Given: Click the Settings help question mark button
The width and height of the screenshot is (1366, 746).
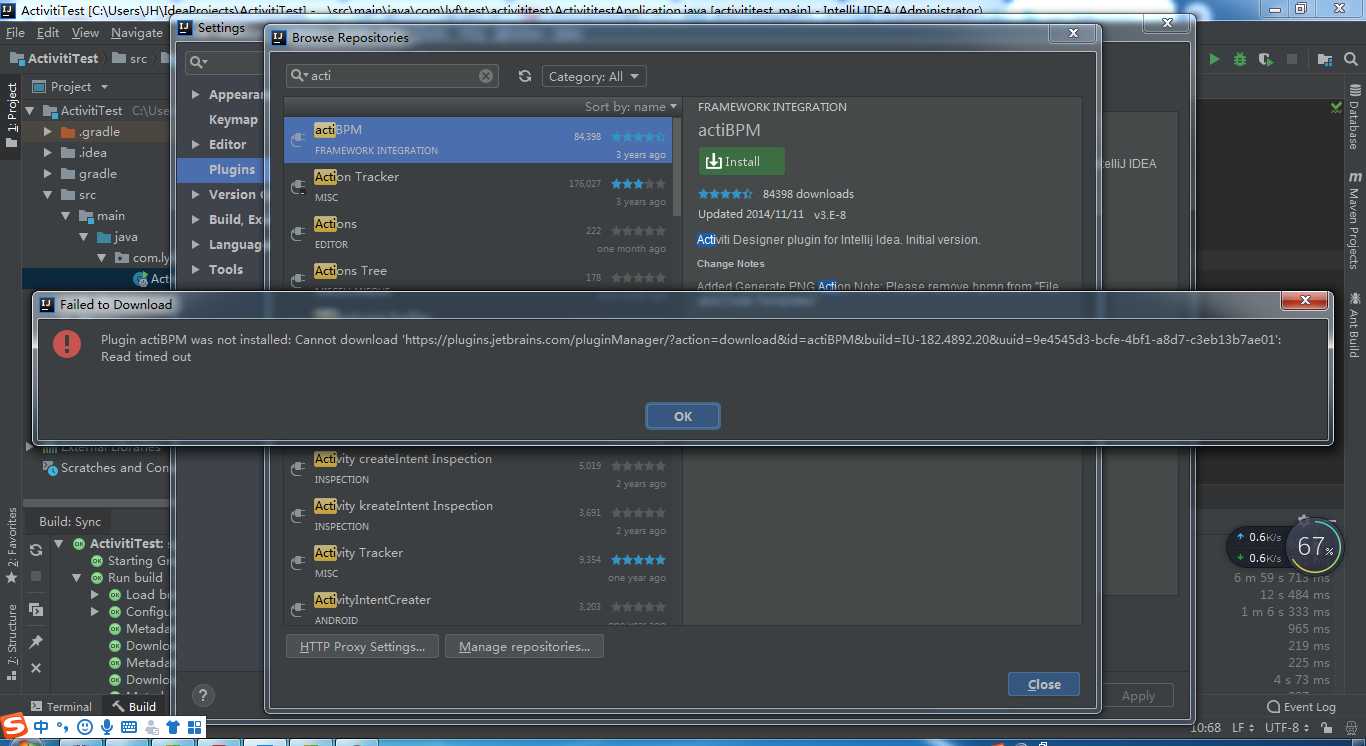Looking at the screenshot, I should pos(203,696).
